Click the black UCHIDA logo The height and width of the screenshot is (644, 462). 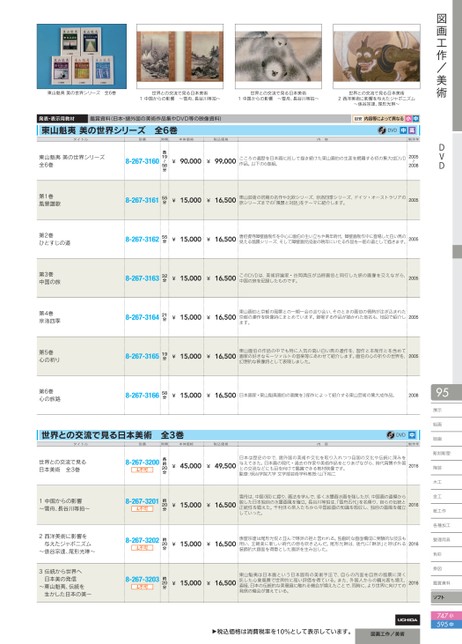(407, 619)
